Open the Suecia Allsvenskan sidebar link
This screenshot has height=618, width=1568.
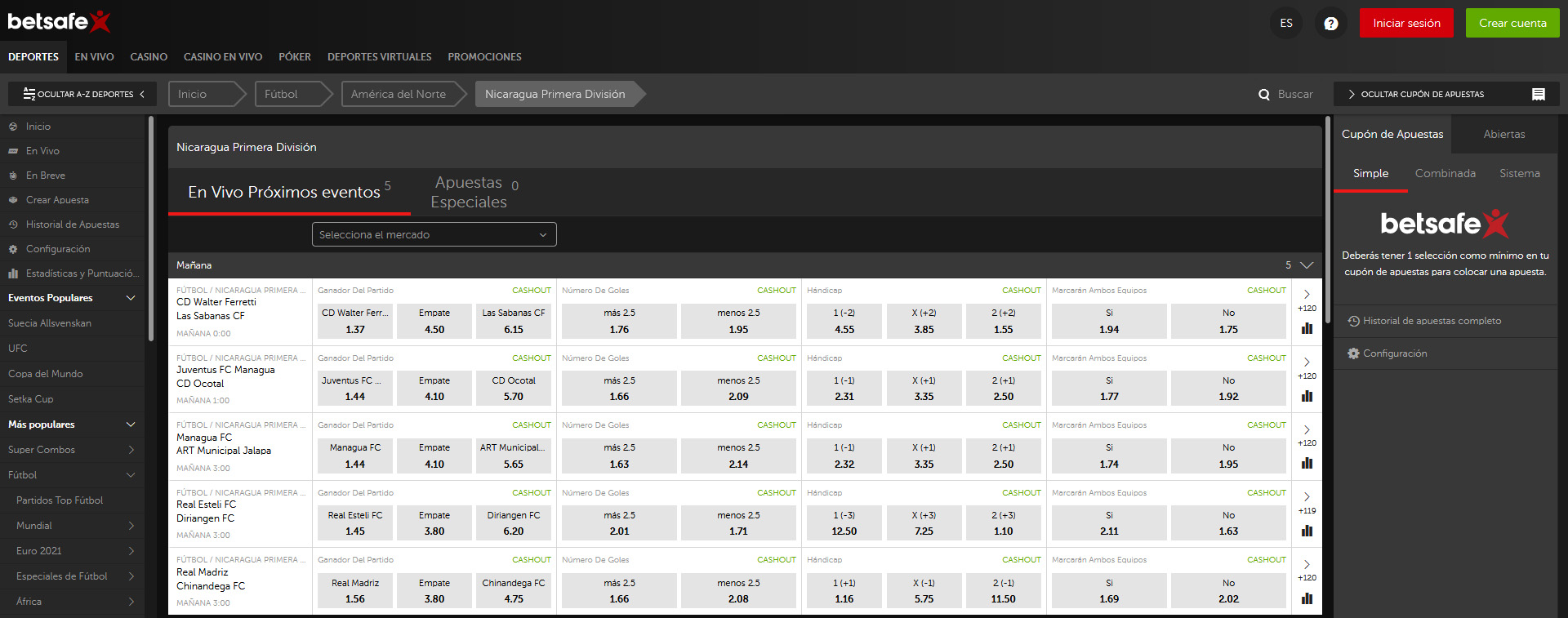click(x=50, y=323)
